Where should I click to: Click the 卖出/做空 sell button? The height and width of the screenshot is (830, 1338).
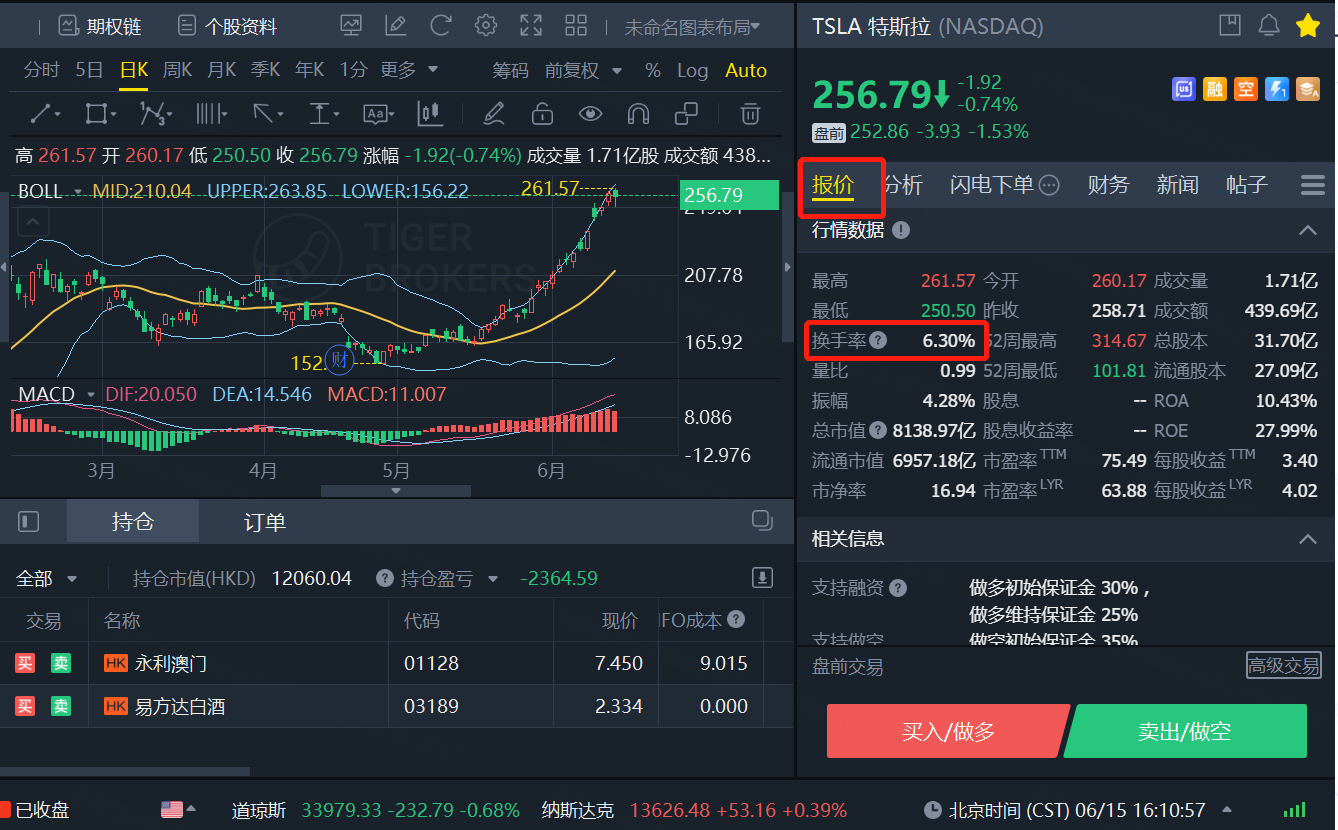(1185, 731)
